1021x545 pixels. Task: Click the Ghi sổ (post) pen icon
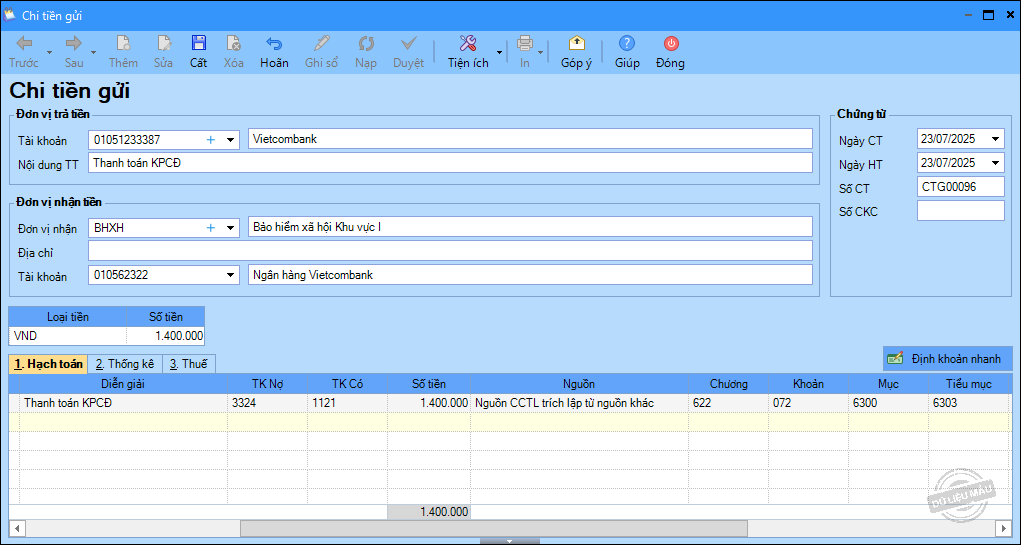pos(322,44)
